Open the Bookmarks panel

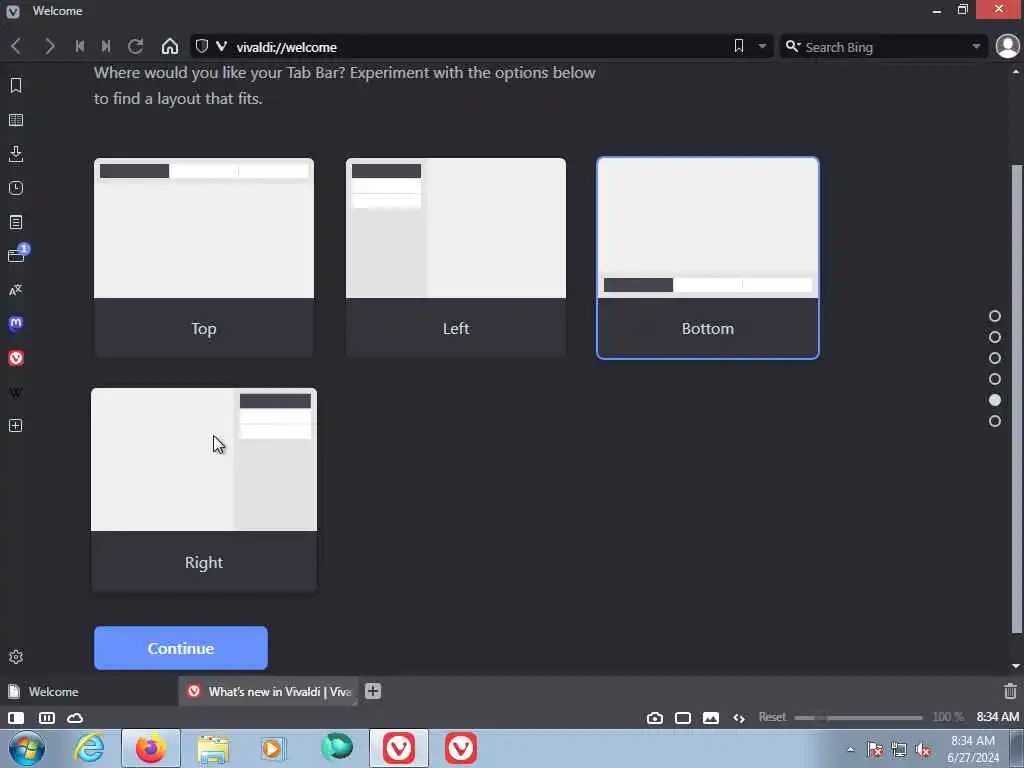pos(16,86)
